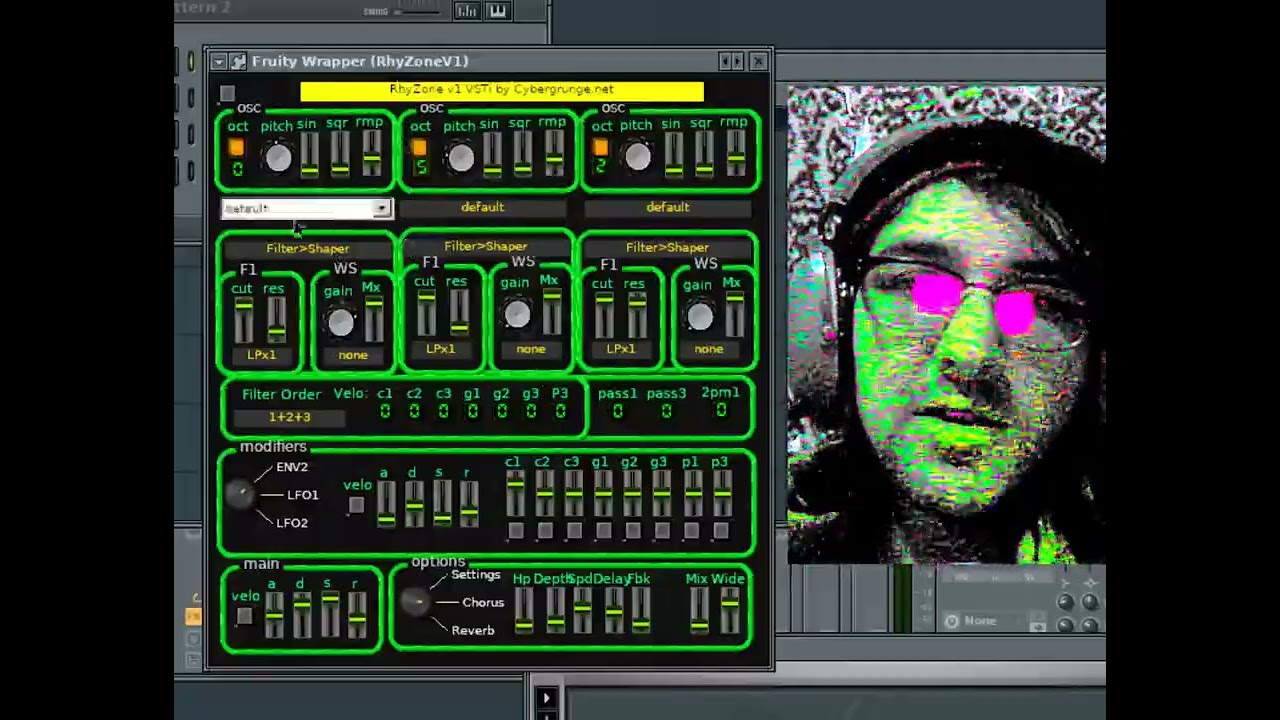
Task: Enable the checkbox under modifiers c1 slider
Action: tap(515, 531)
